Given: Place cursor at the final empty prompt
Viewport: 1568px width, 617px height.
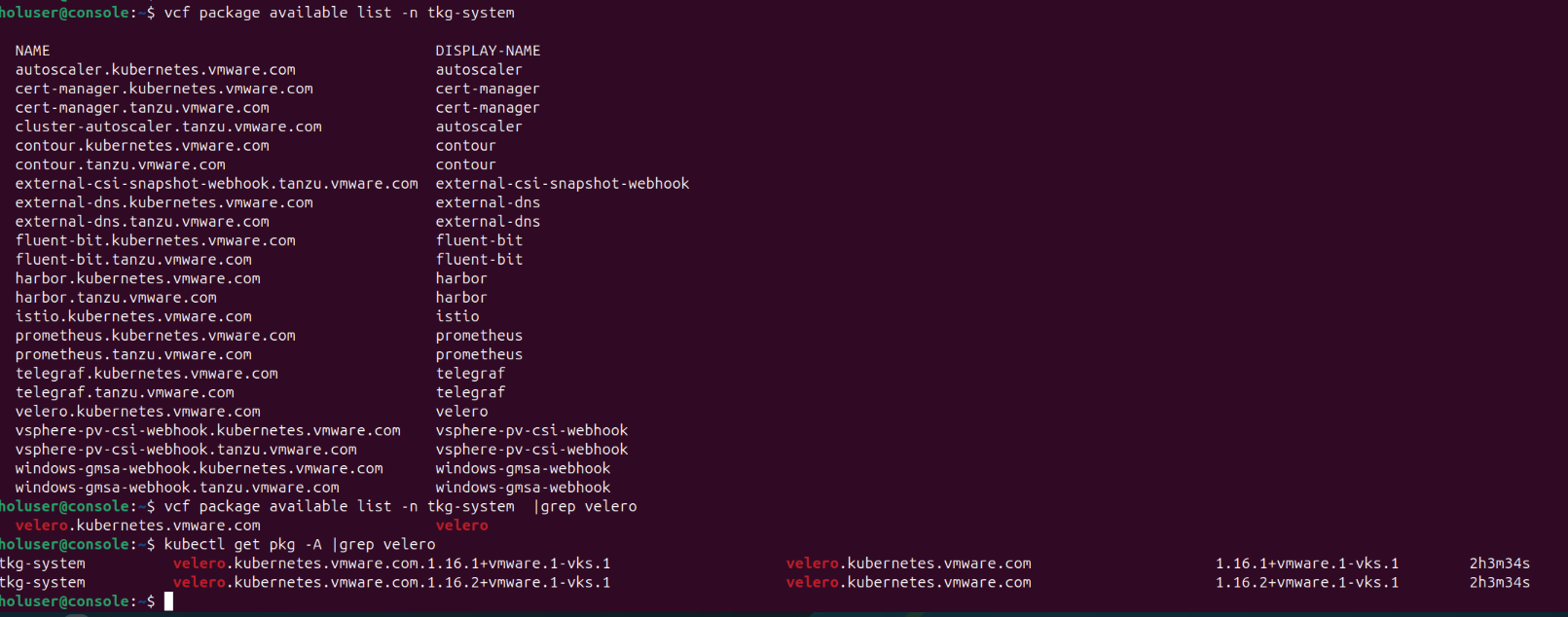Looking at the screenshot, I should tap(168, 602).
